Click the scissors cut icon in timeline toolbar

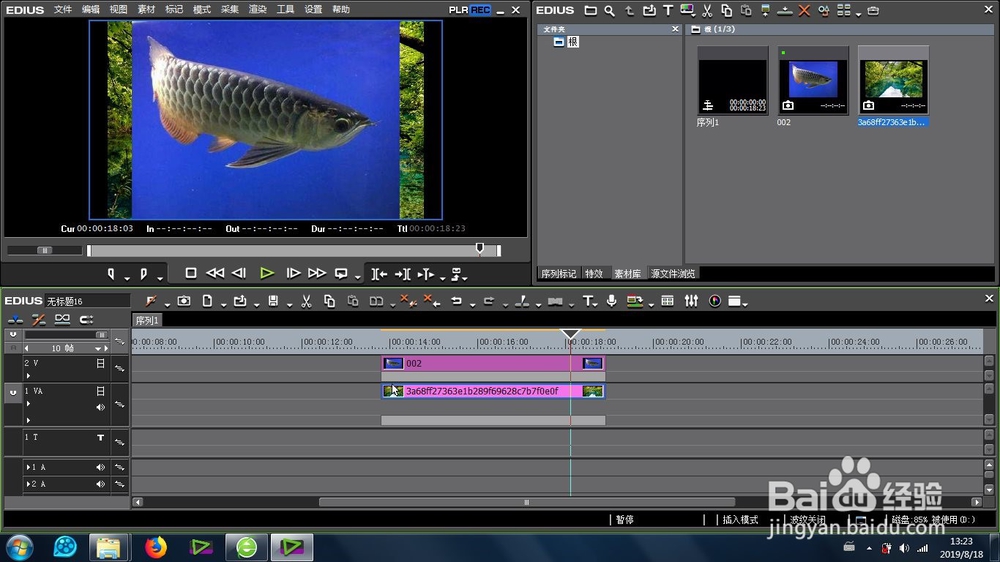pos(306,301)
